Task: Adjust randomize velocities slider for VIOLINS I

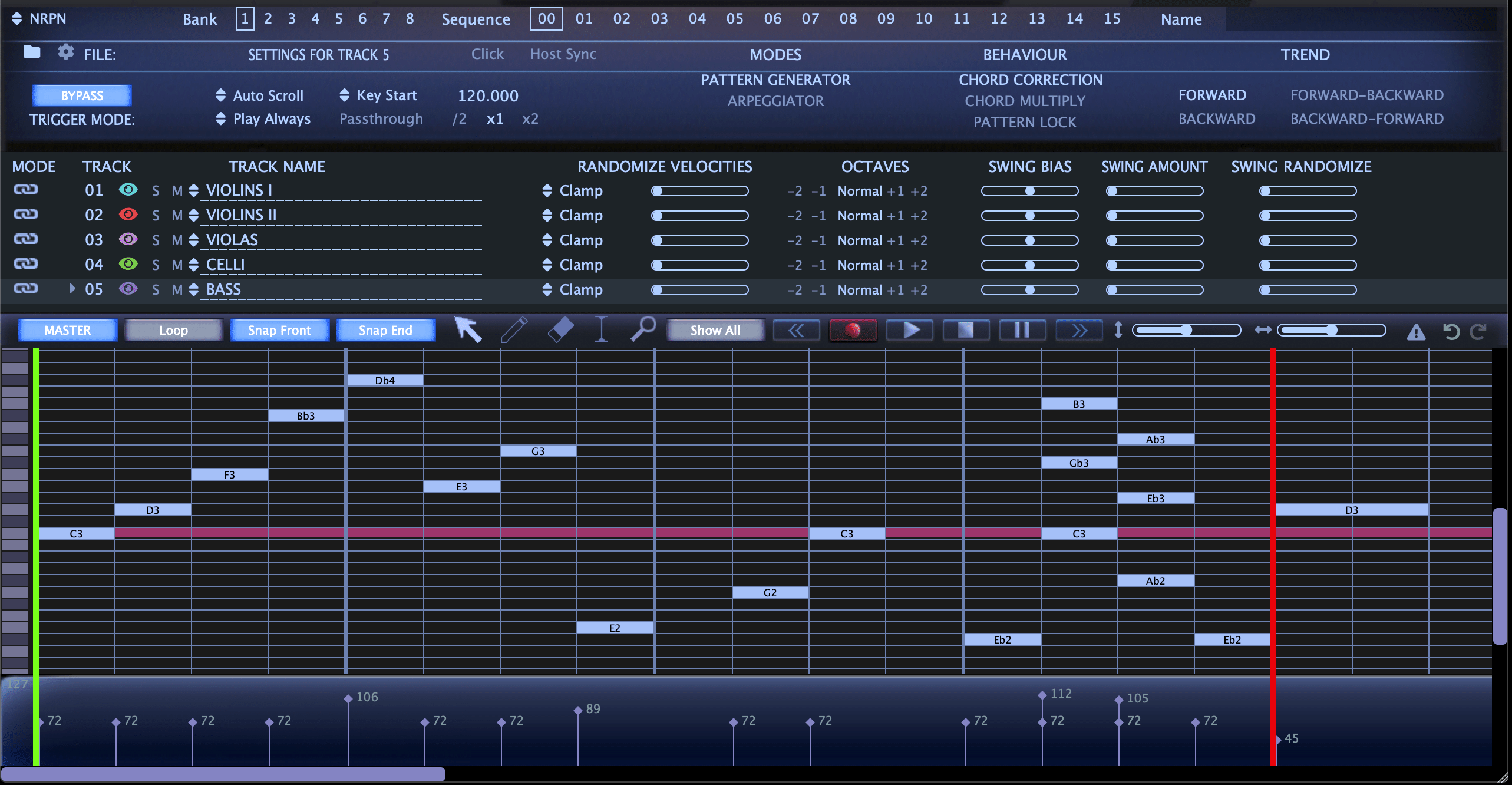Action: click(699, 191)
